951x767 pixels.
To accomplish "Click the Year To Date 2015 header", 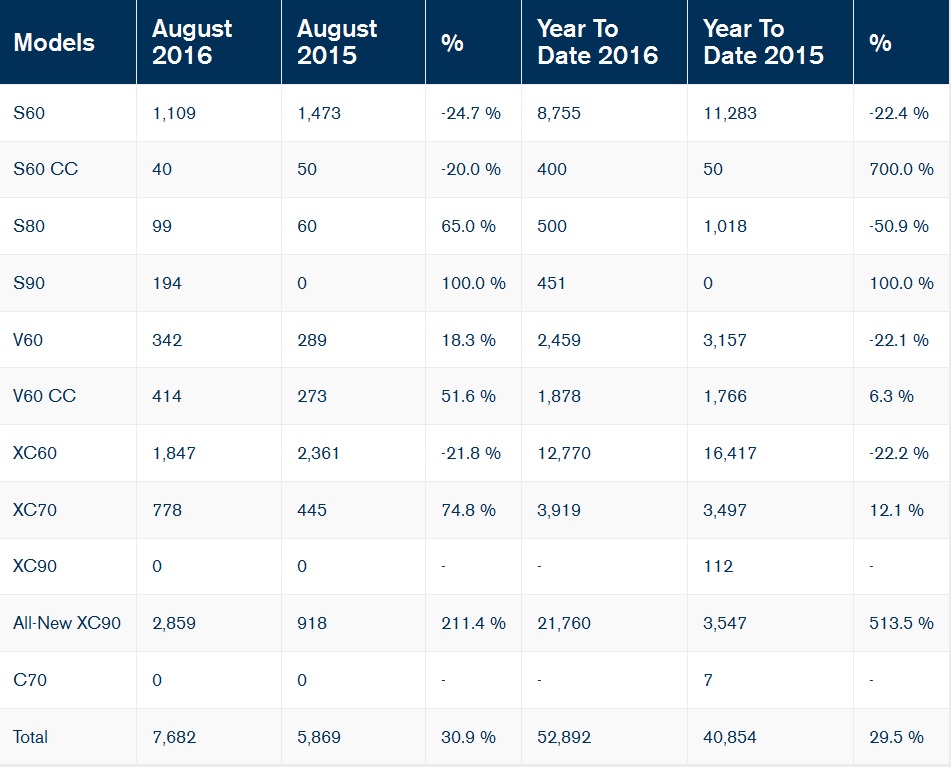I will 763,43.
